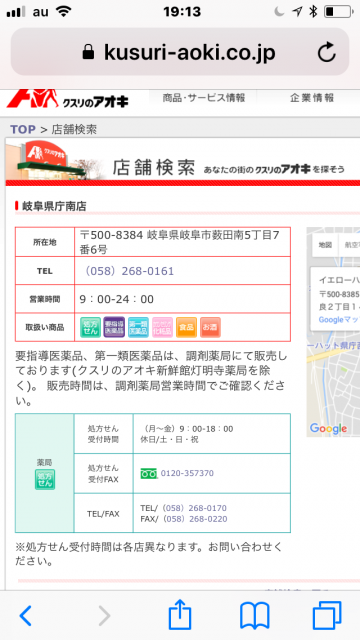This screenshot has height=640, width=360.
Task: Tap the 営業時間 table label
Action: (44, 300)
